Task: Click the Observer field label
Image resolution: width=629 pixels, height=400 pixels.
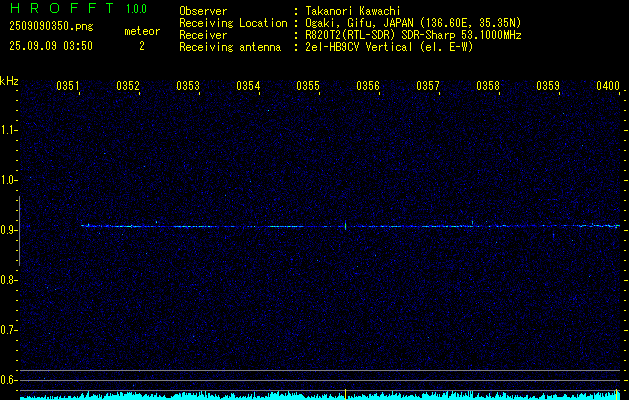Action: 203,11
